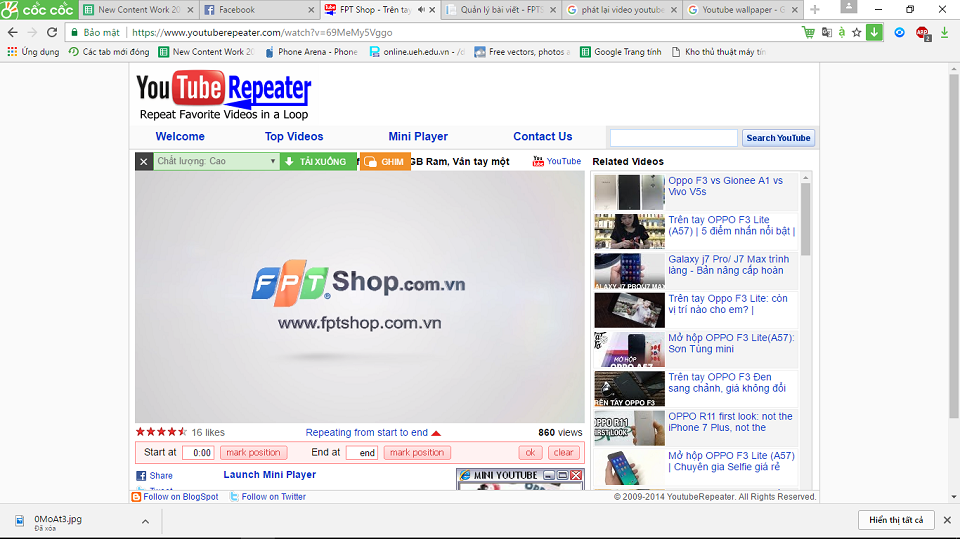960x539 pixels.
Task: Expand options for 0MoAt3.jpg download
Action: click(x=145, y=522)
